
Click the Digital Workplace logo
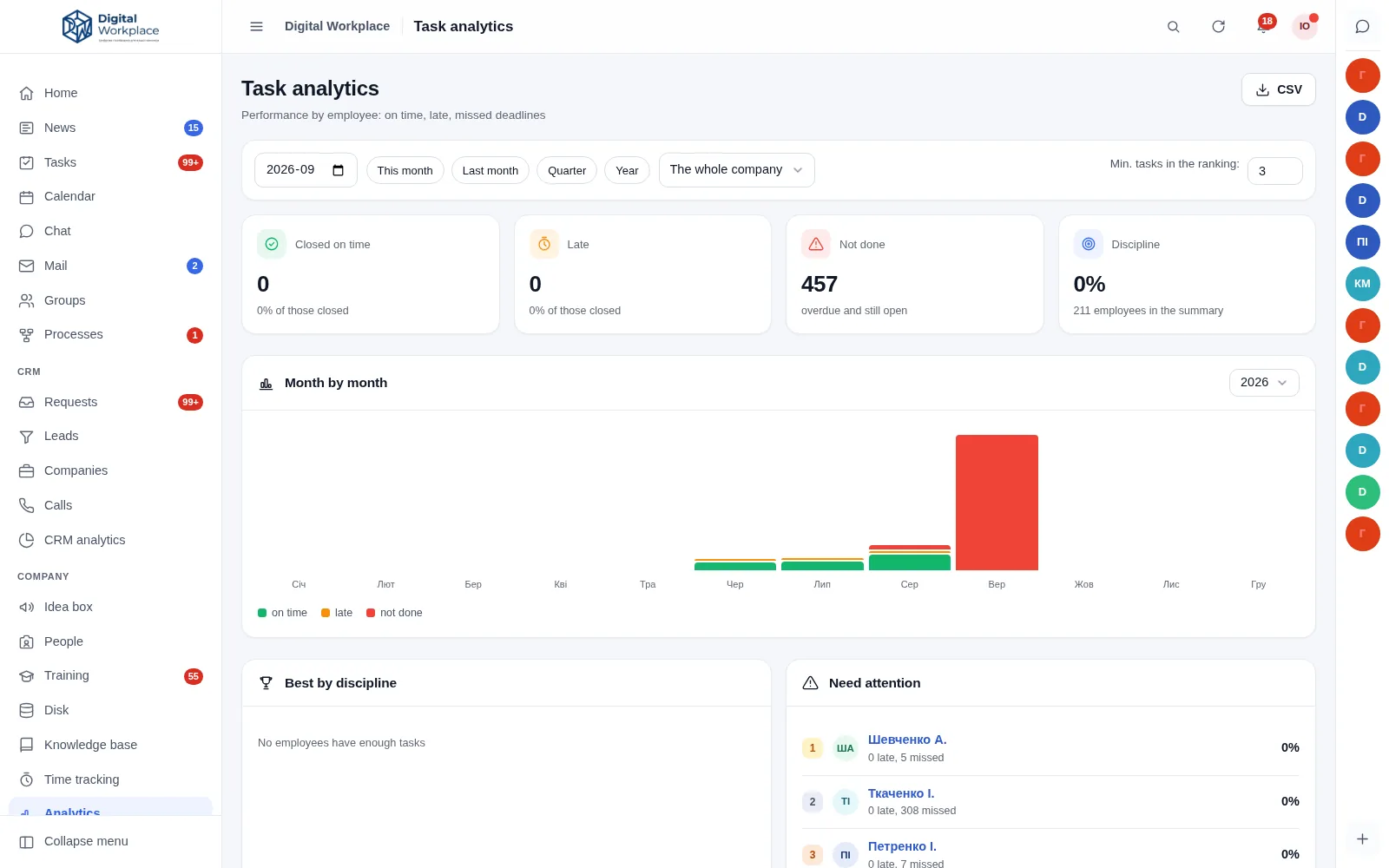click(111, 27)
